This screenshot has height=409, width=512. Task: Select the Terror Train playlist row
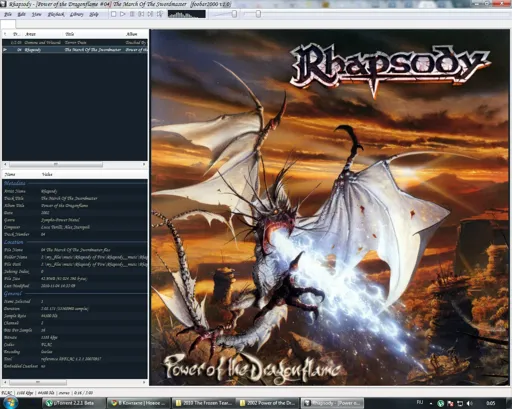coord(75,43)
